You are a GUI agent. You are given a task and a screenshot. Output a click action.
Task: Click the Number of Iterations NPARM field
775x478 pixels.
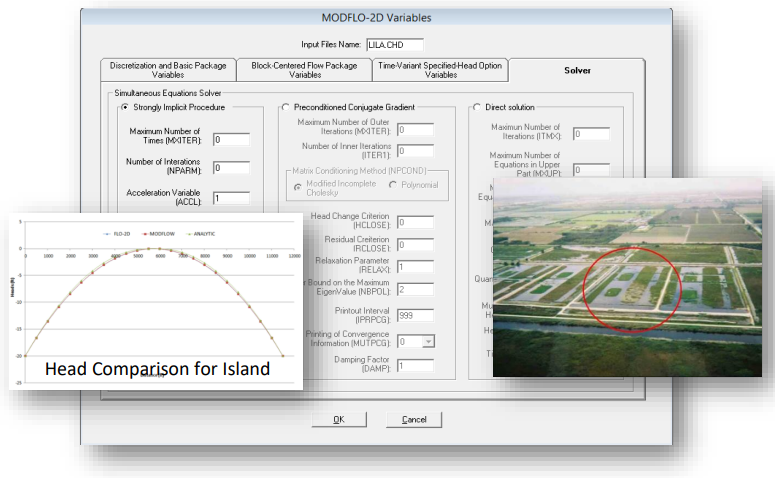point(230,168)
